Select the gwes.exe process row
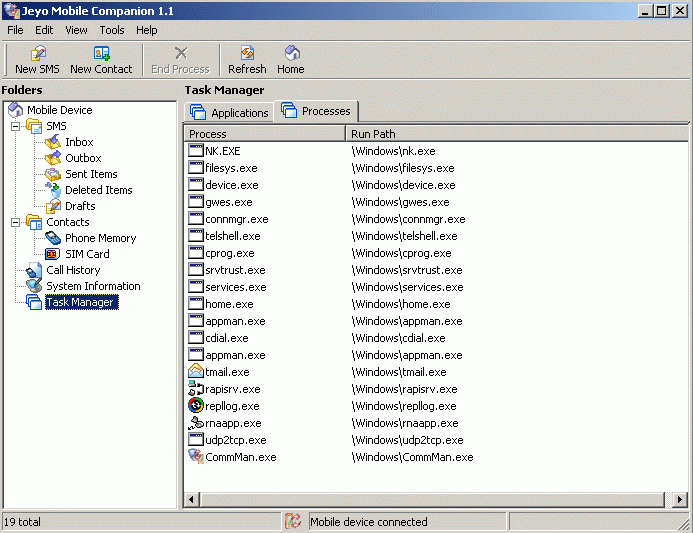693x533 pixels. tap(435, 202)
